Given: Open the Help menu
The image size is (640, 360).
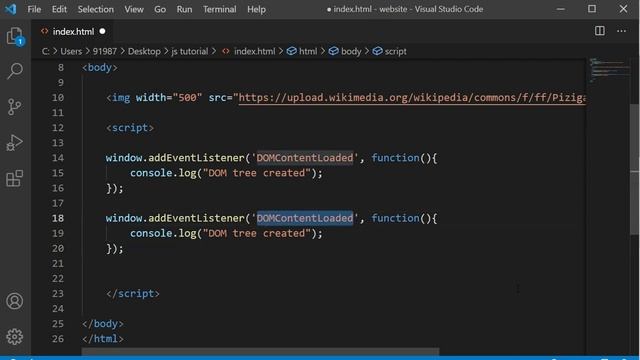Looking at the screenshot, I should point(256,9).
